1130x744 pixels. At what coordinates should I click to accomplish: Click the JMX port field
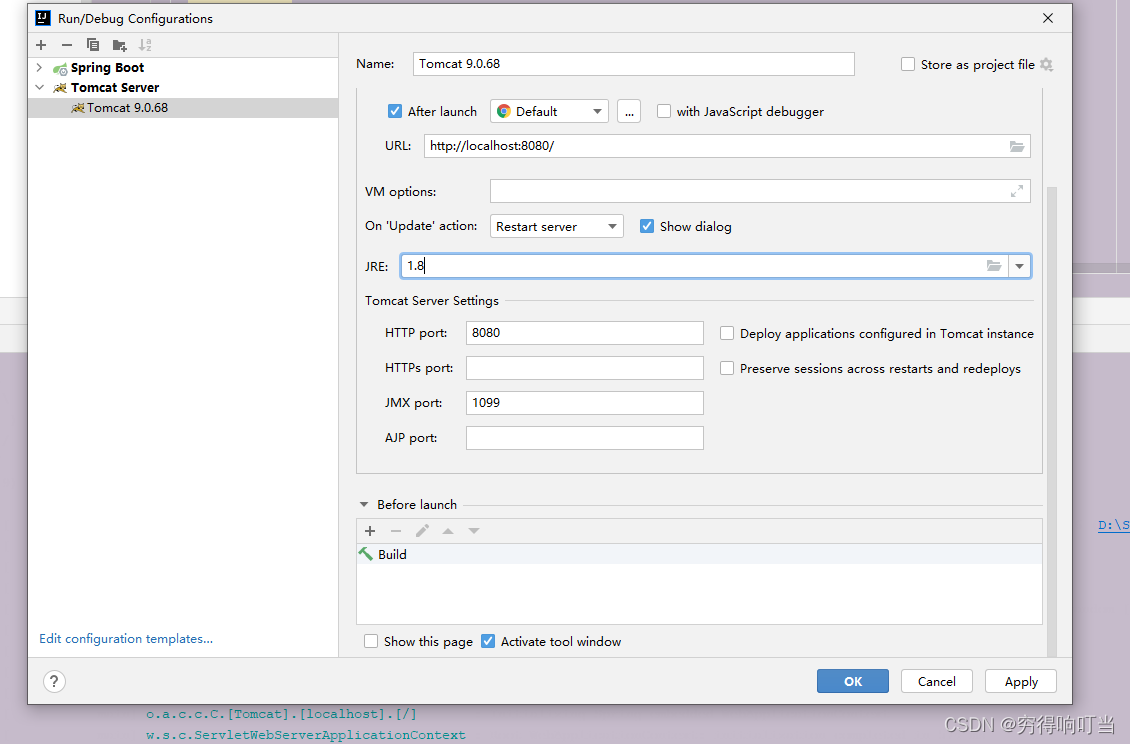coord(584,403)
